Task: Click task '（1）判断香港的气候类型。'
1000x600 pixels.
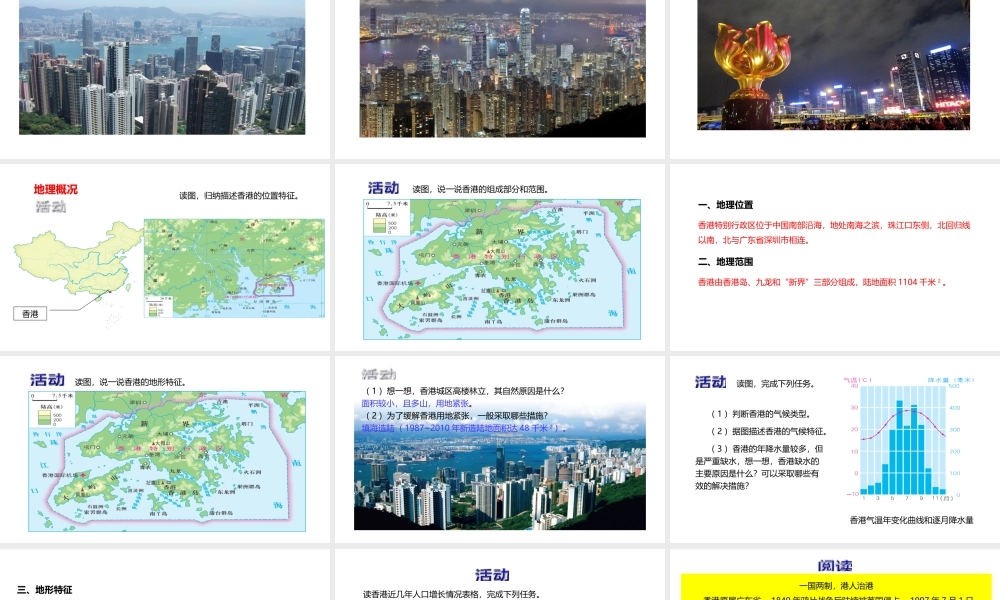Action: coord(761,414)
